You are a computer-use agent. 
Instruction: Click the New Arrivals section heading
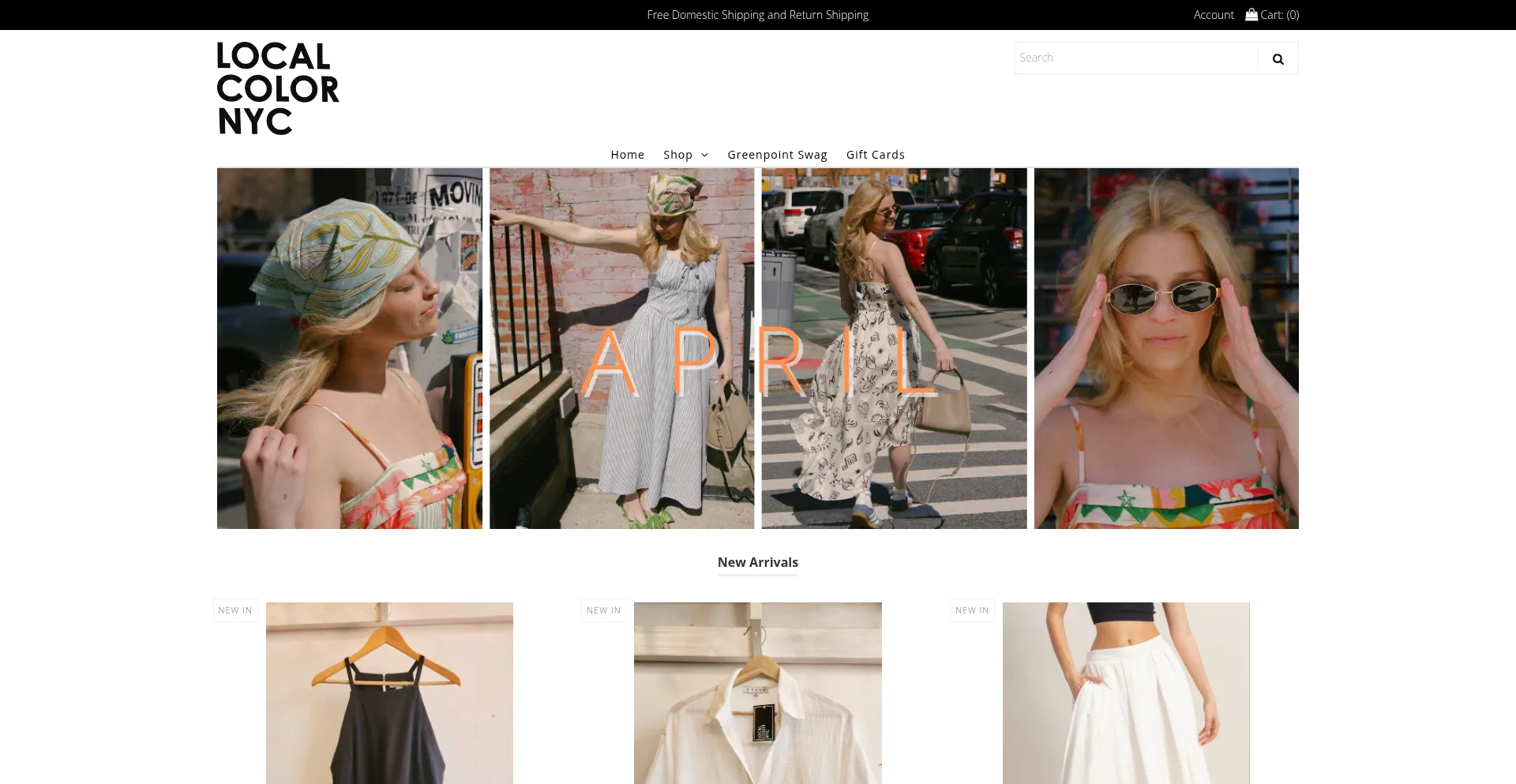click(757, 562)
